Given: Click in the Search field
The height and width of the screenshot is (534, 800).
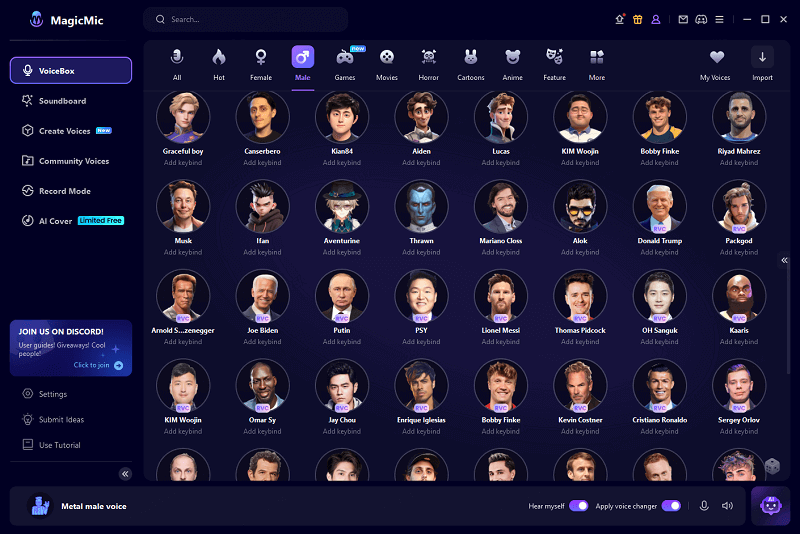Looking at the screenshot, I should 245,19.
